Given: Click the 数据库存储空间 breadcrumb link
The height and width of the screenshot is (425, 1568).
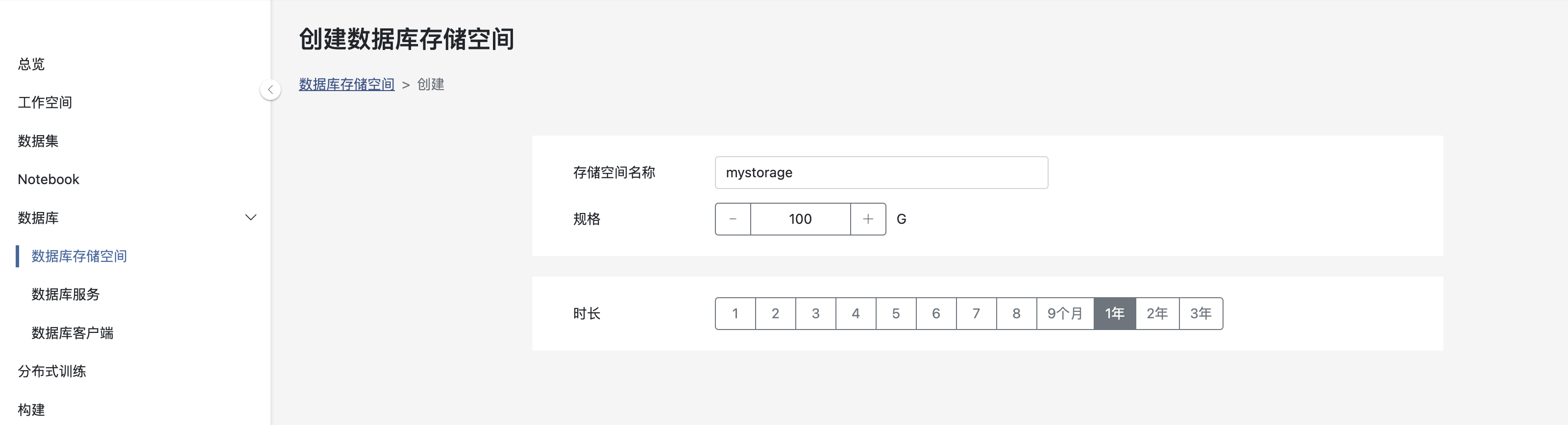Looking at the screenshot, I should (346, 85).
